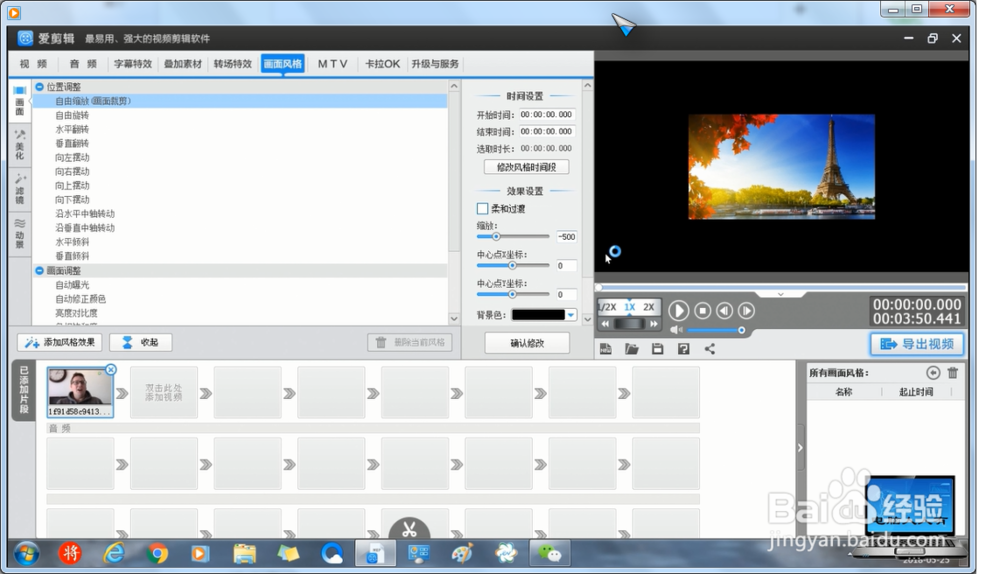This screenshot has width=1000, height=574.
Task: Open the MTV tab
Action: 332,64
